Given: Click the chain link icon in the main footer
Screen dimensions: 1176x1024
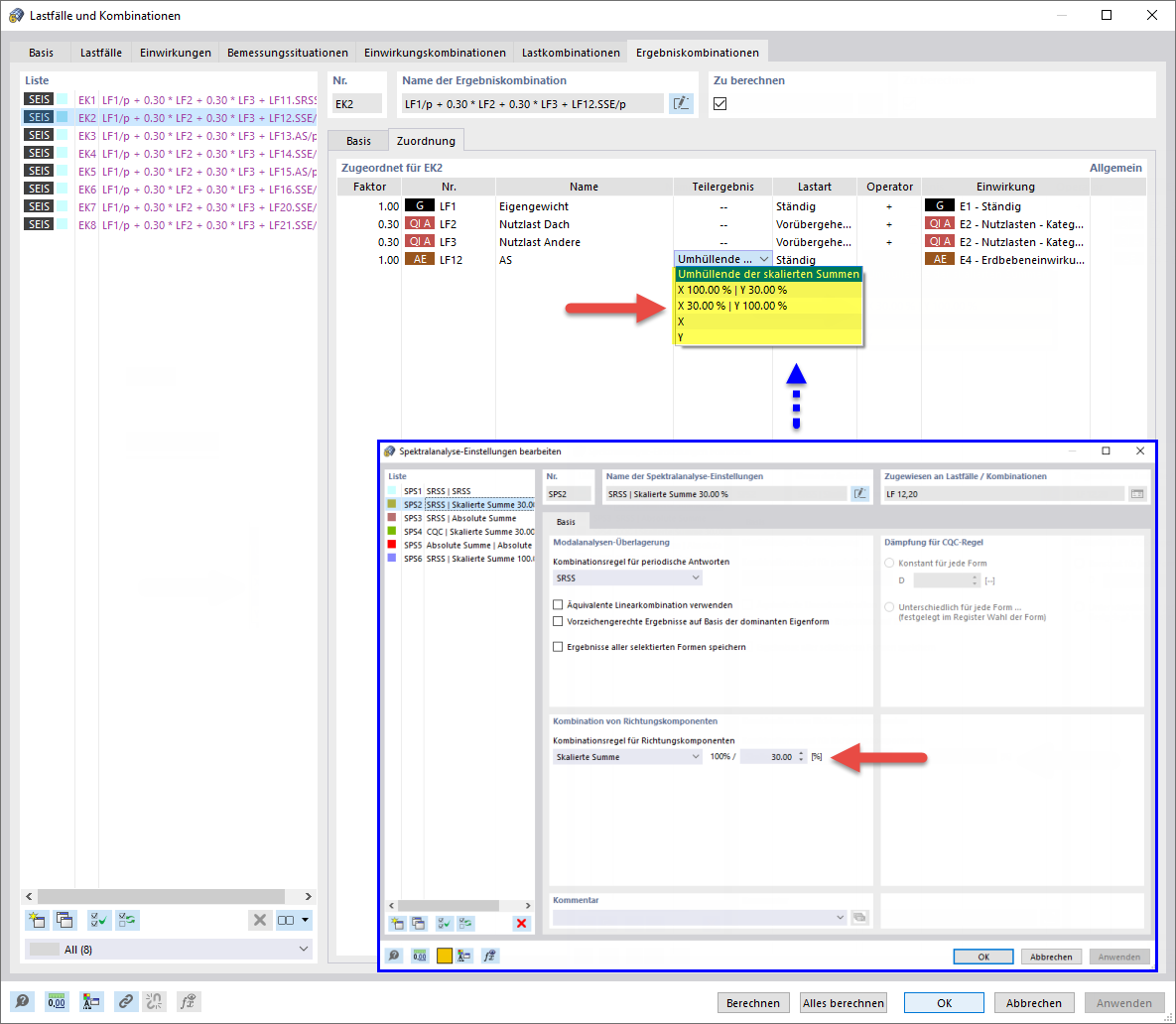Looking at the screenshot, I should [126, 1001].
